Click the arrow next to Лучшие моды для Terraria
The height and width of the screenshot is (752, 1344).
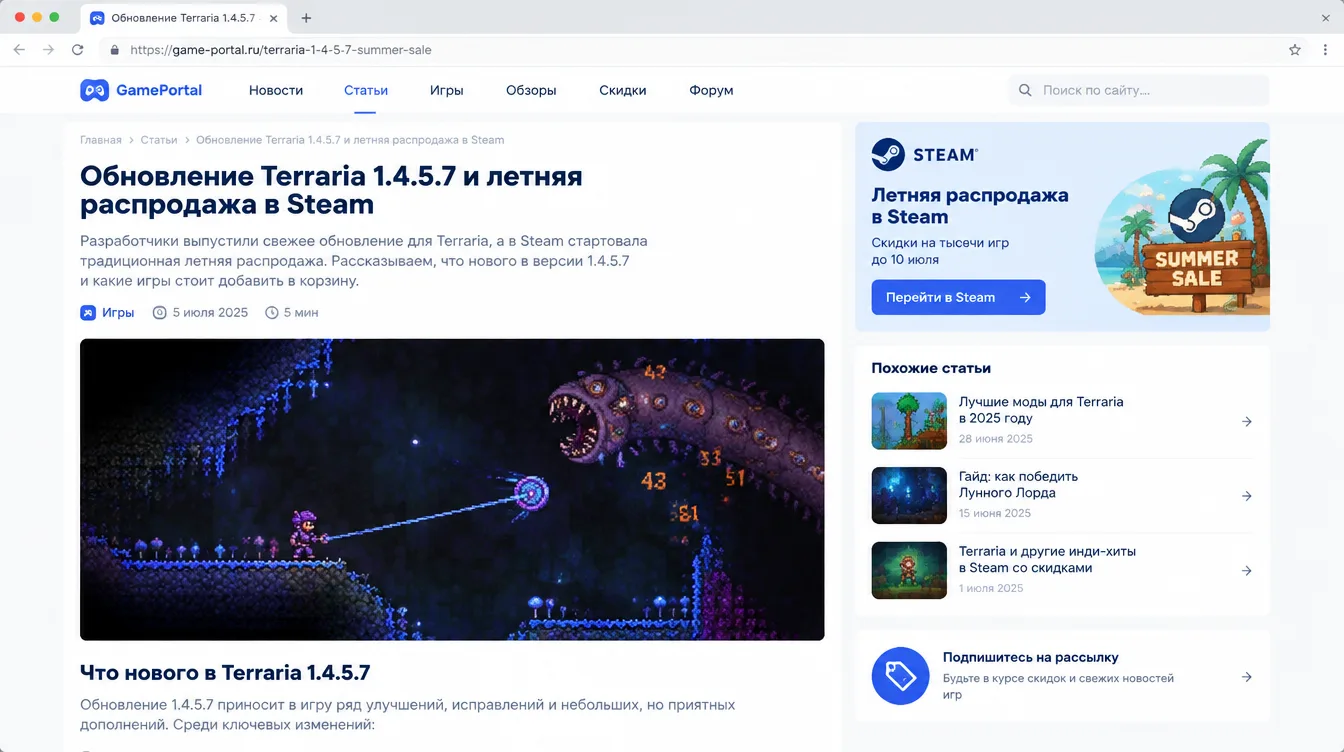coord(1247,422)
